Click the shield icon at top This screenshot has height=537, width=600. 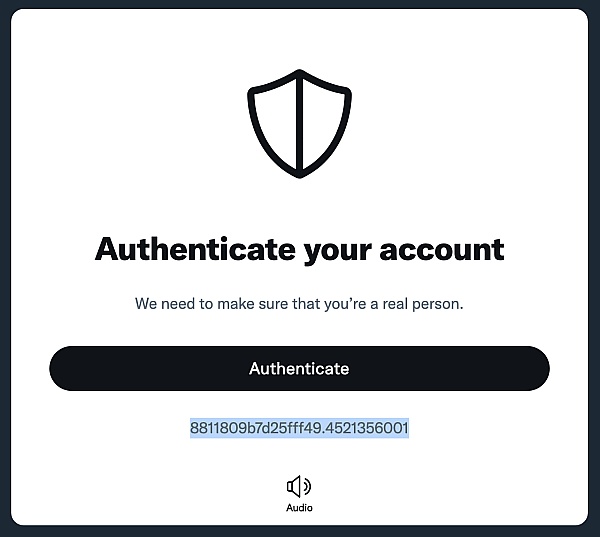300,124
